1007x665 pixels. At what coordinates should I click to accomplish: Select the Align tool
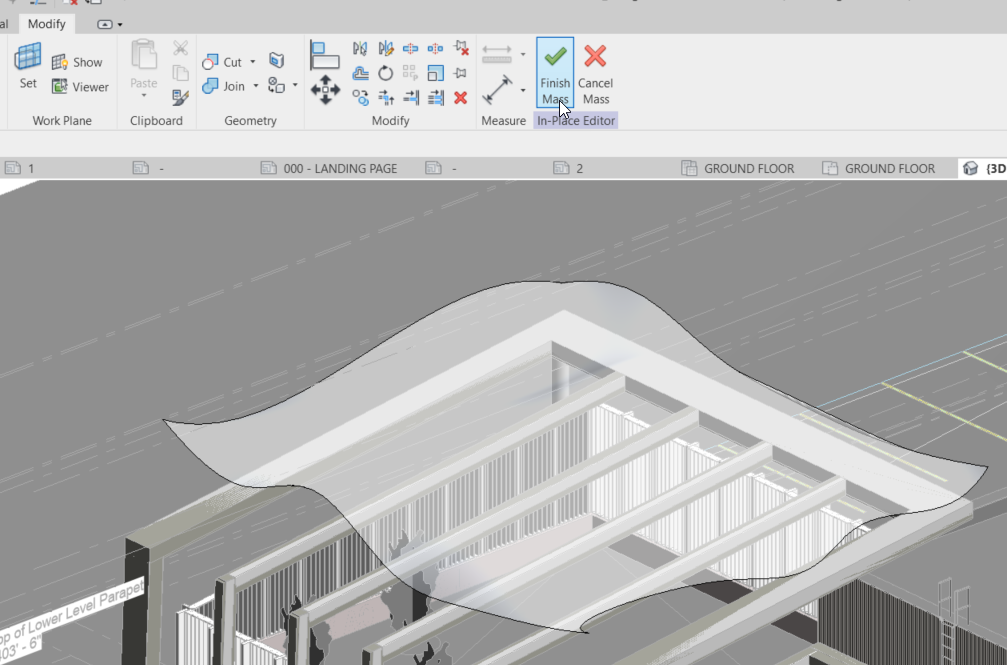(324, 55)
